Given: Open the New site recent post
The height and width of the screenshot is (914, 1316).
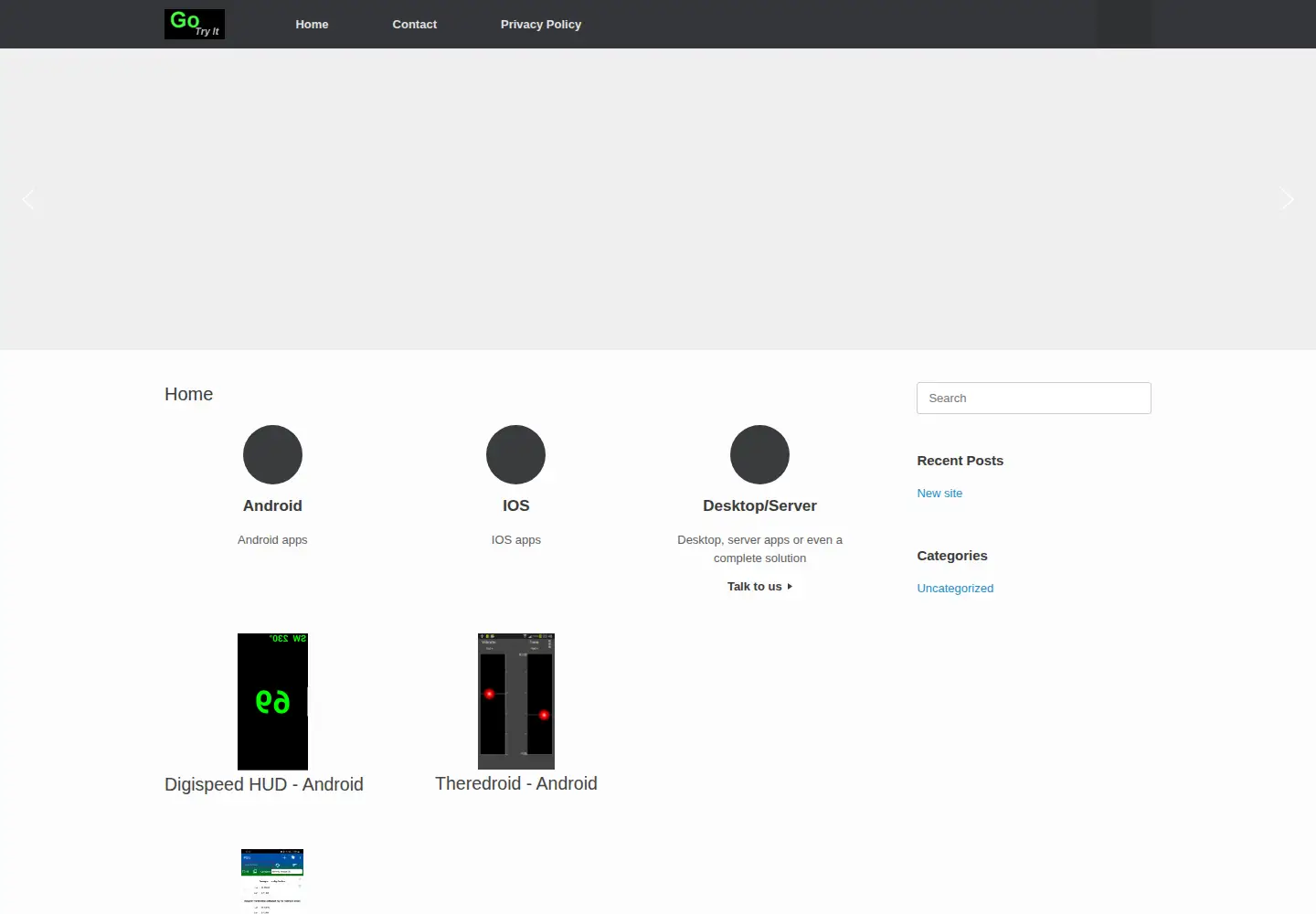Looking at the screenshot, I should [939, 493].
